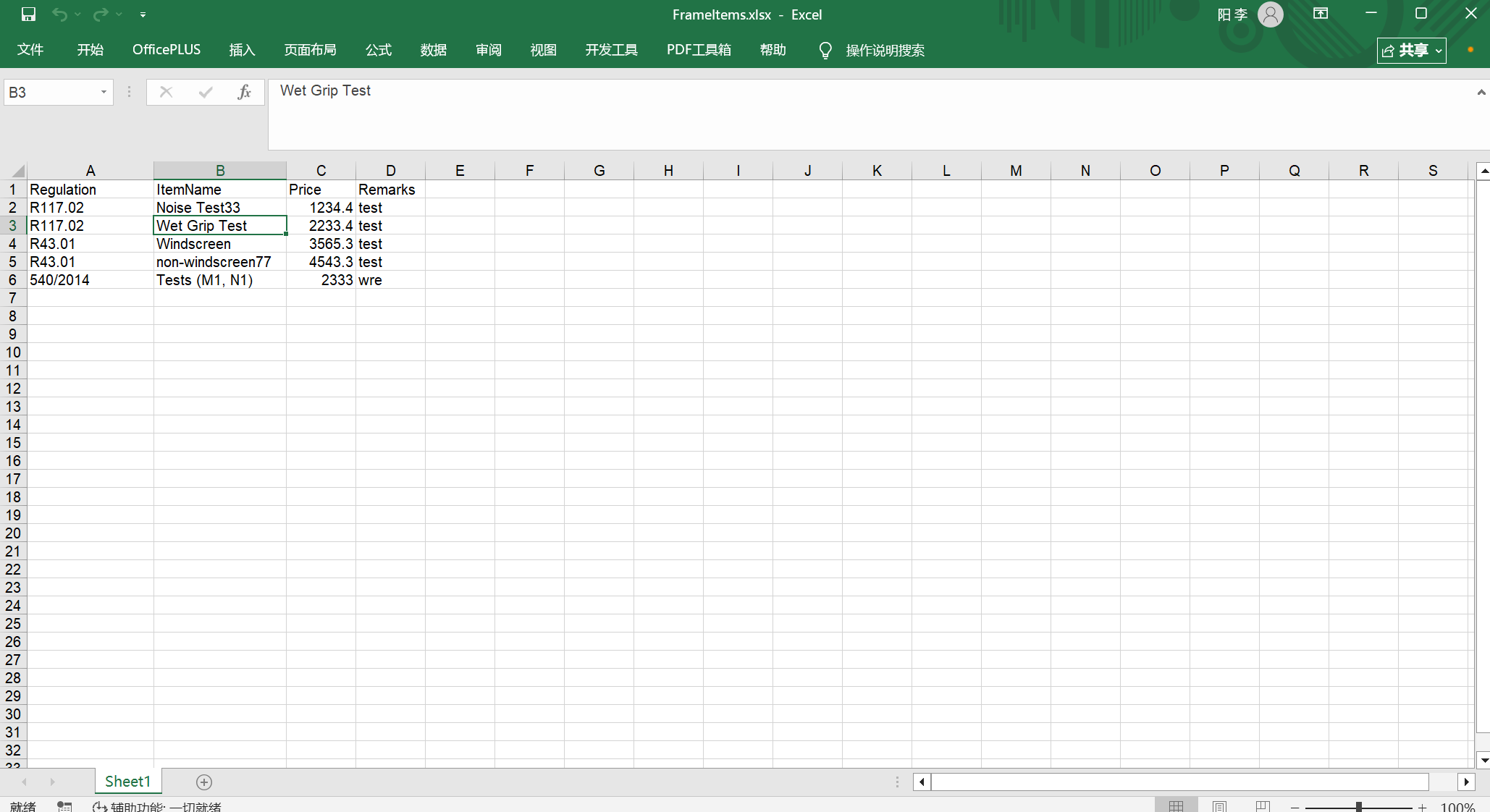1490x812 pixels.
Task: Click the Undo arrow icon
Action: click(x=59, y=14)
